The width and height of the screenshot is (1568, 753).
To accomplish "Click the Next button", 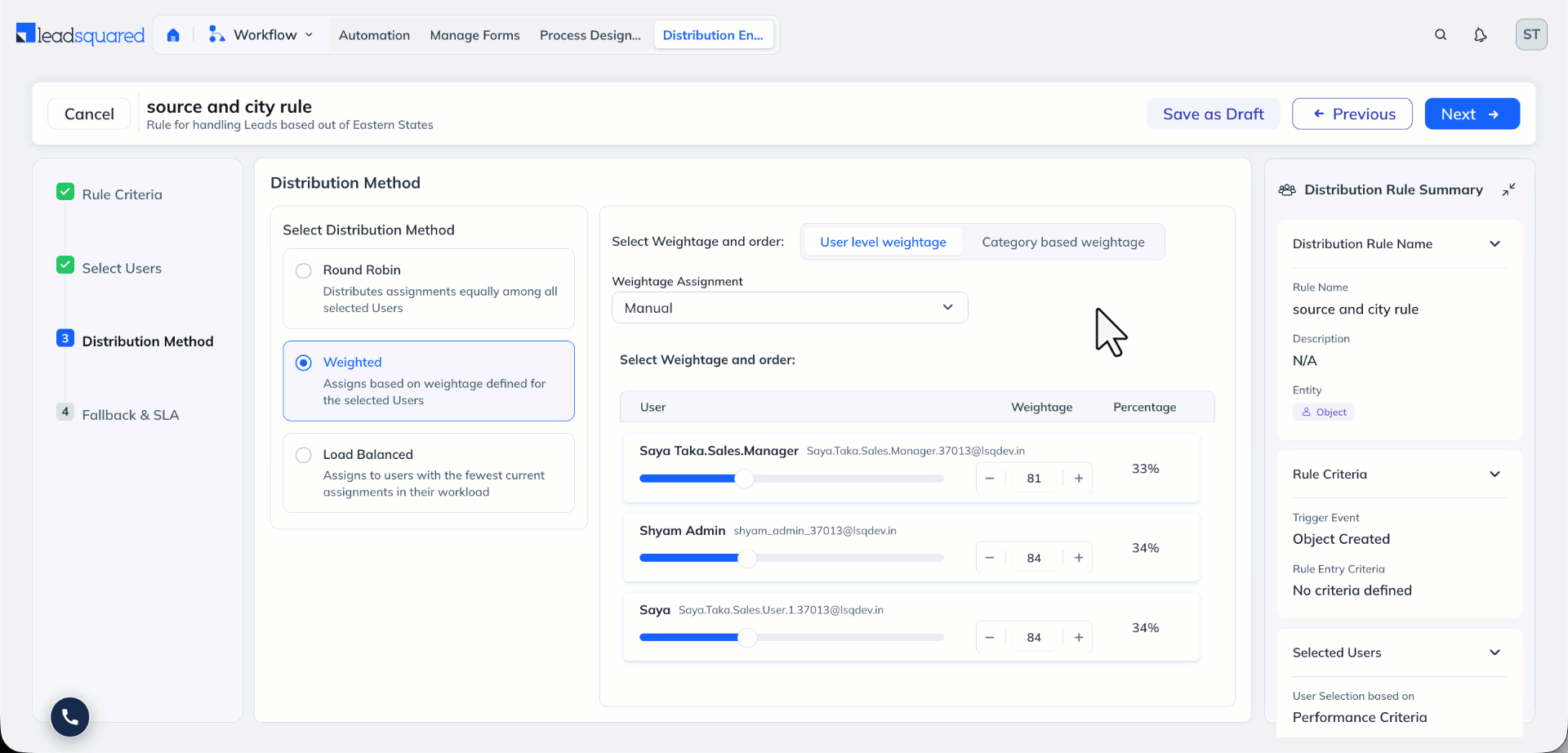I will (1472, 114).
